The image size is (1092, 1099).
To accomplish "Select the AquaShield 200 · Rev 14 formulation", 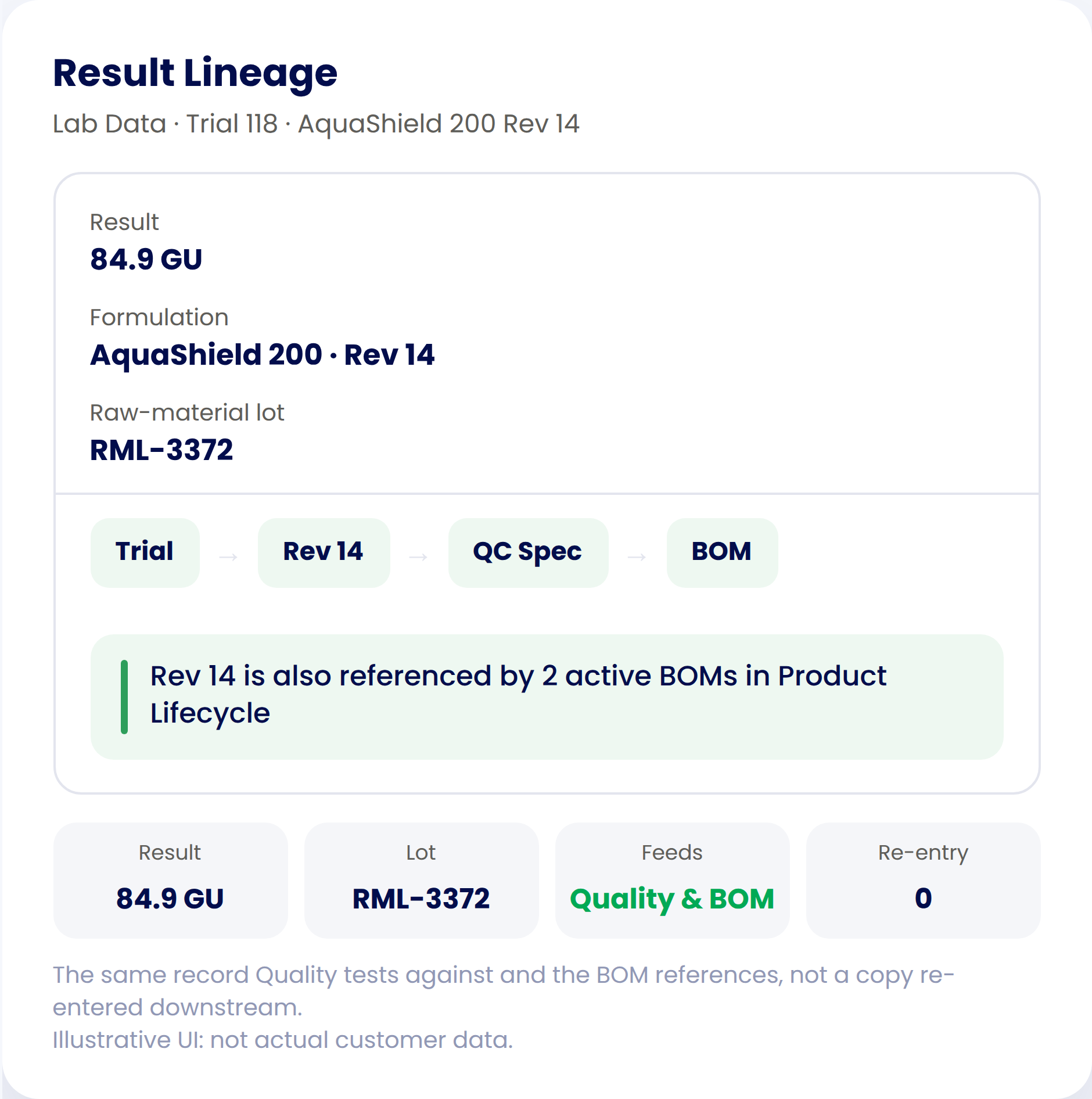I will (262, 354).
